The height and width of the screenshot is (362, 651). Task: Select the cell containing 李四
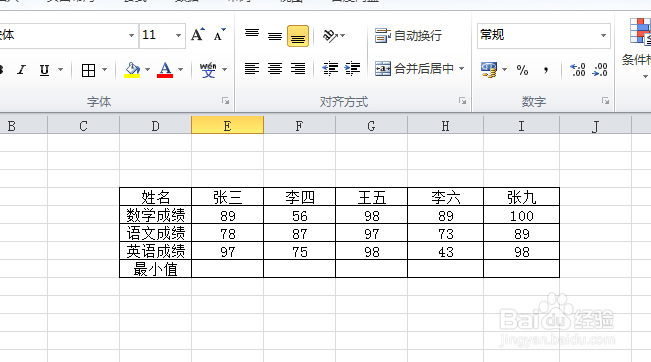click(299, 197)
